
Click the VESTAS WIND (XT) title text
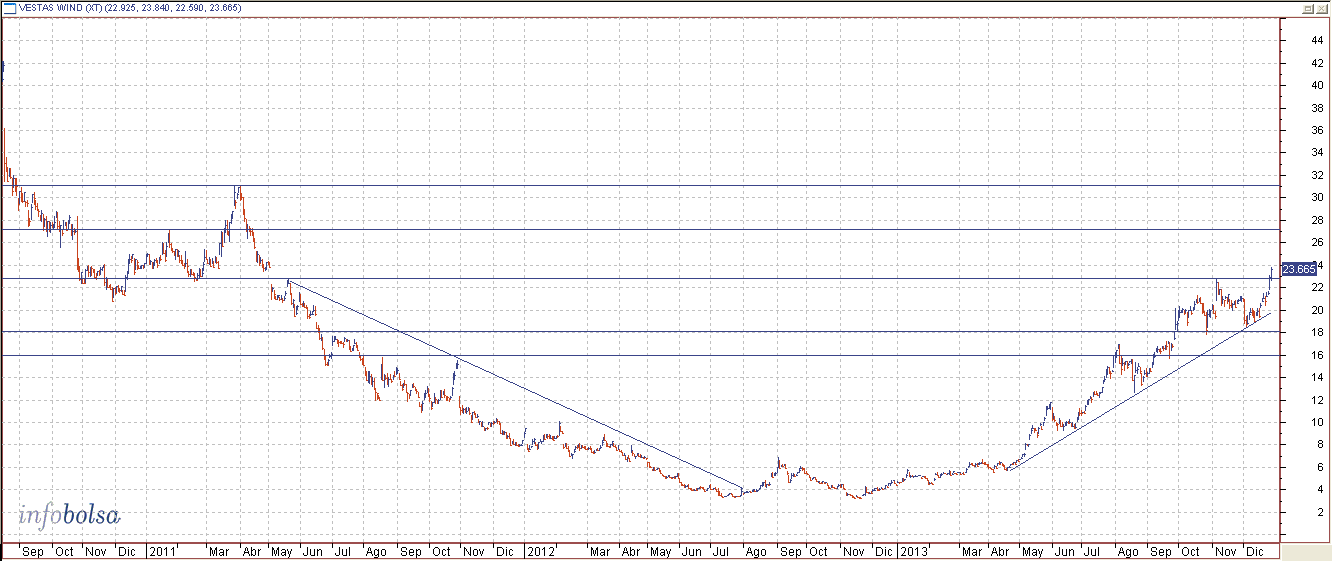pyautogui.click(x=60, y=8)
